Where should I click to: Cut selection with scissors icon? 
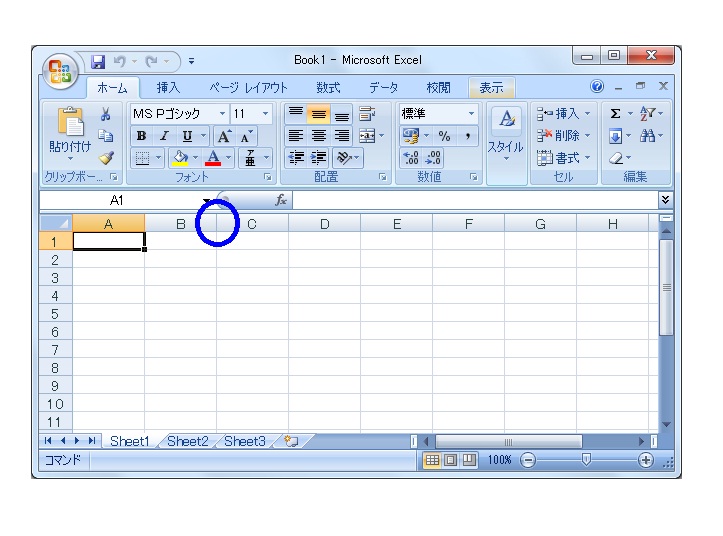pyautogui.click(x=106, y=114)
